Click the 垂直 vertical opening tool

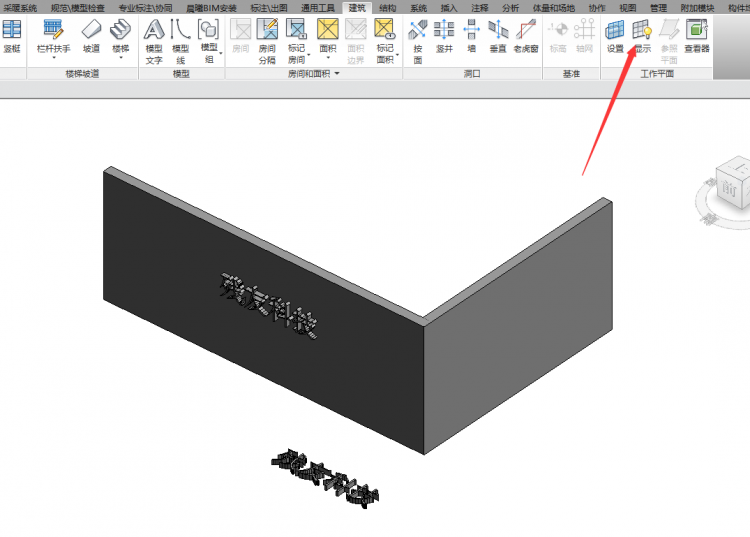coord(498,36)
